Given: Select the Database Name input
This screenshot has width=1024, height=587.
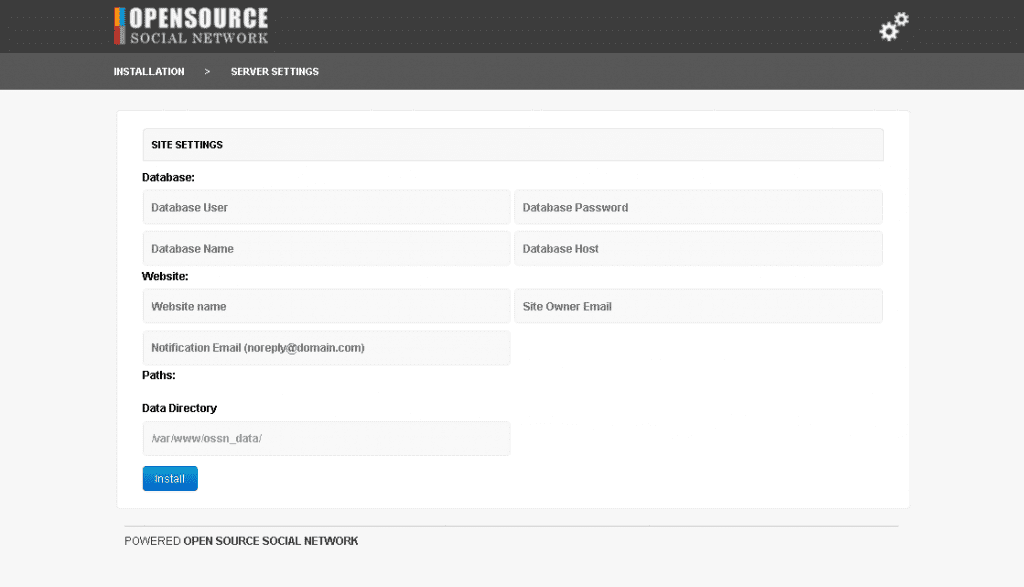Looking at the screenshot, I should point(327,249).
